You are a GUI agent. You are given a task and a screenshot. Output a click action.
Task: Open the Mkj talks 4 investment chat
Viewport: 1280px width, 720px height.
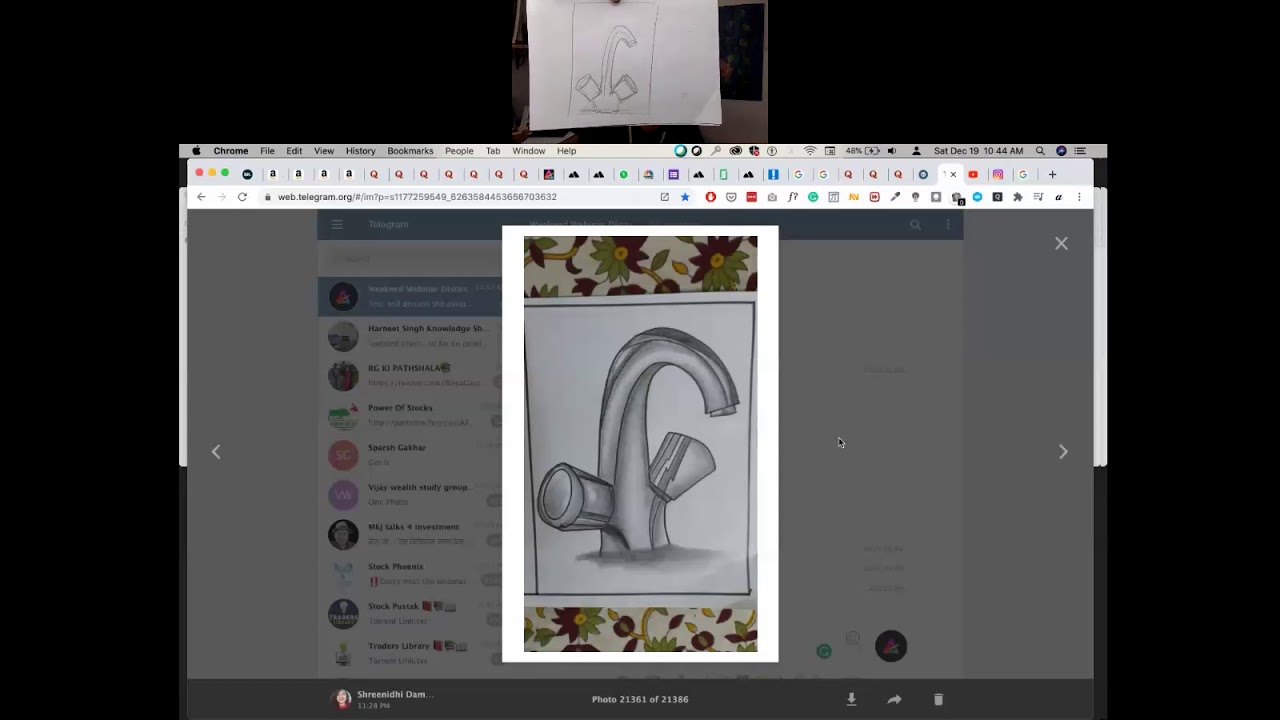coord(410,534)
